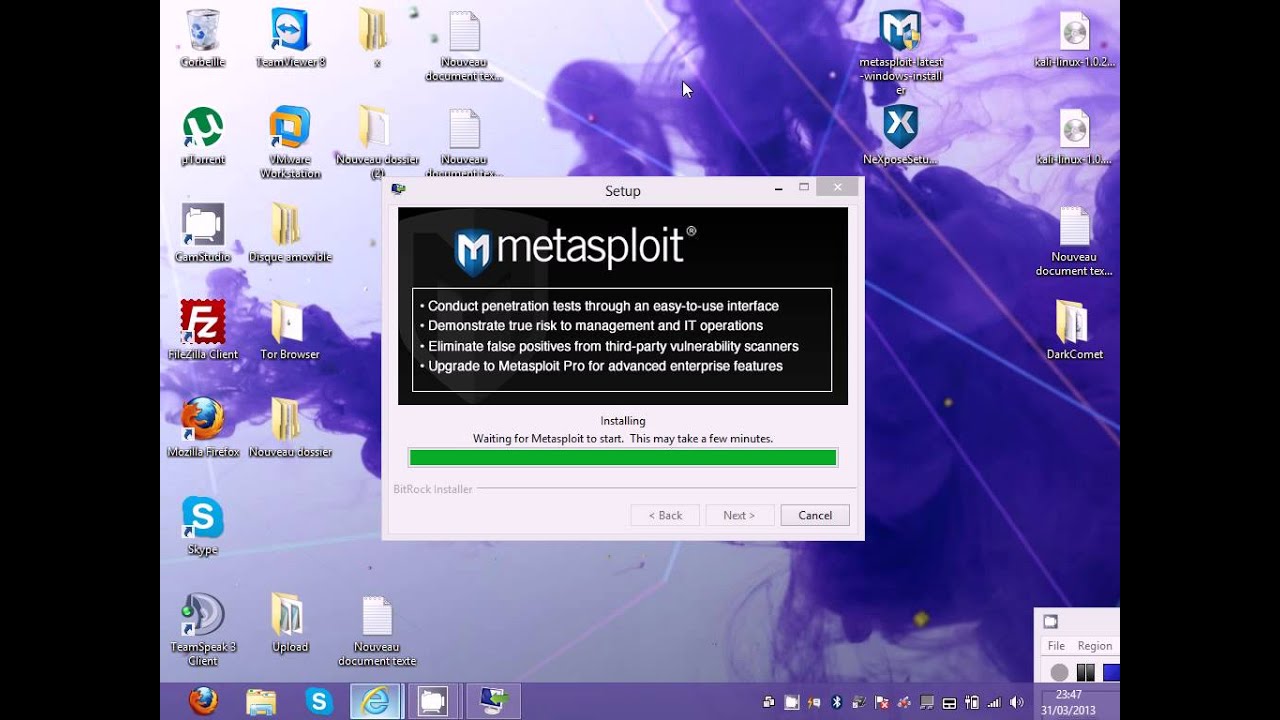
Task: Select the NeXposeSetup installer icon
Action: click(901, 136)
